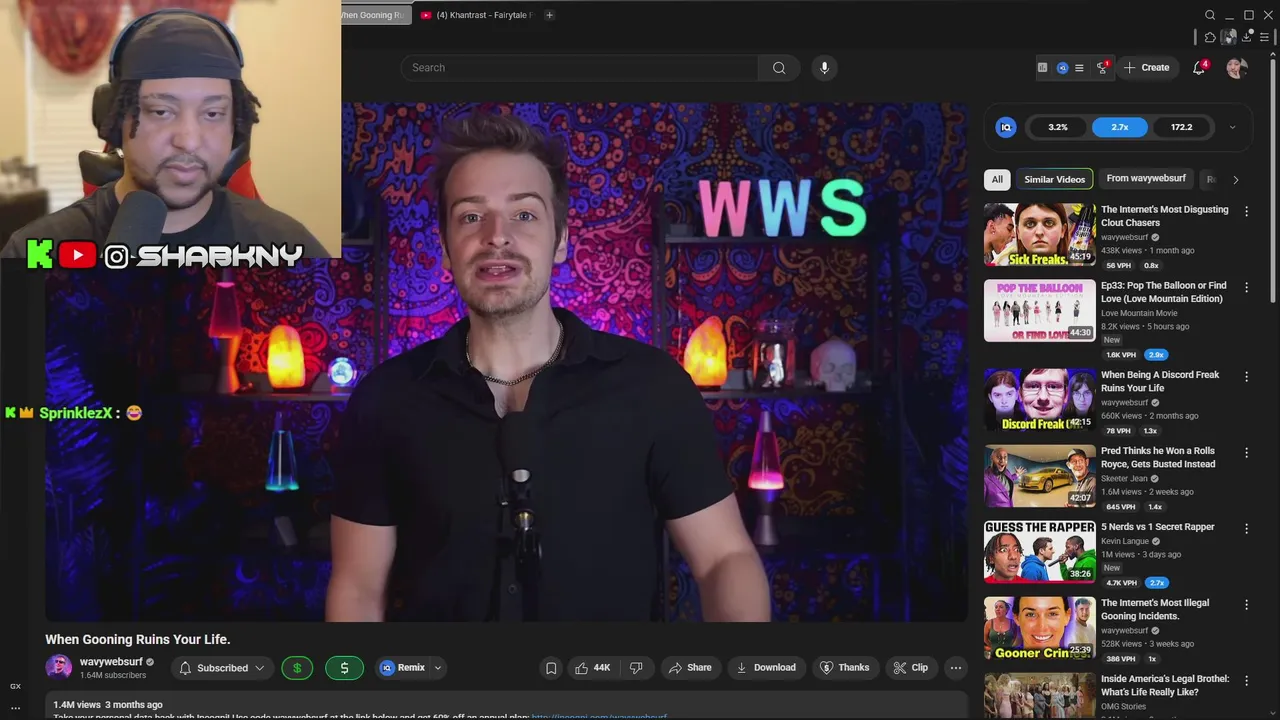1280x720 pixels.
Task: Open wavywebsurf channel avatar
Action: 59,667
